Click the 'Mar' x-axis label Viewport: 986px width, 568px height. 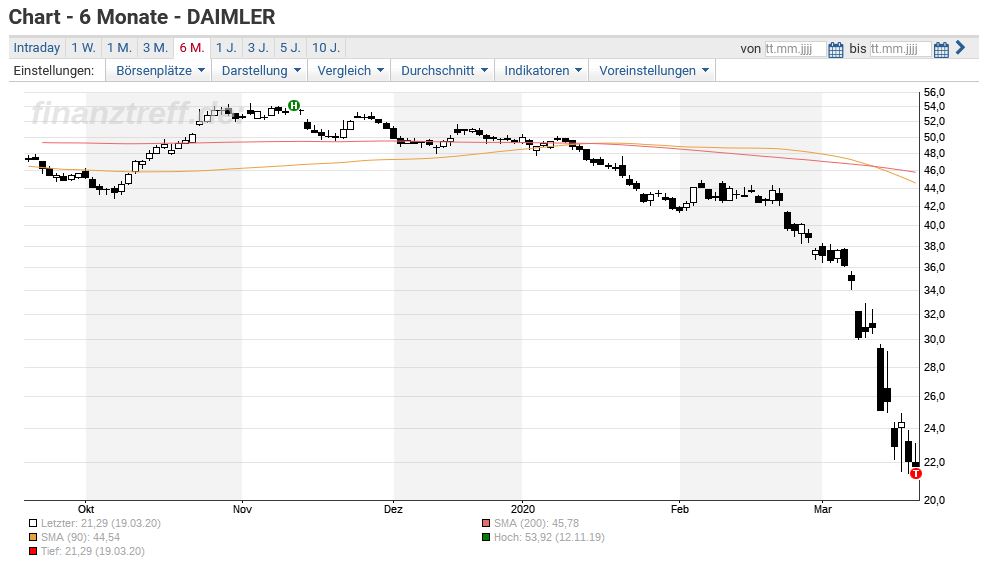click(x=823, y=510)
